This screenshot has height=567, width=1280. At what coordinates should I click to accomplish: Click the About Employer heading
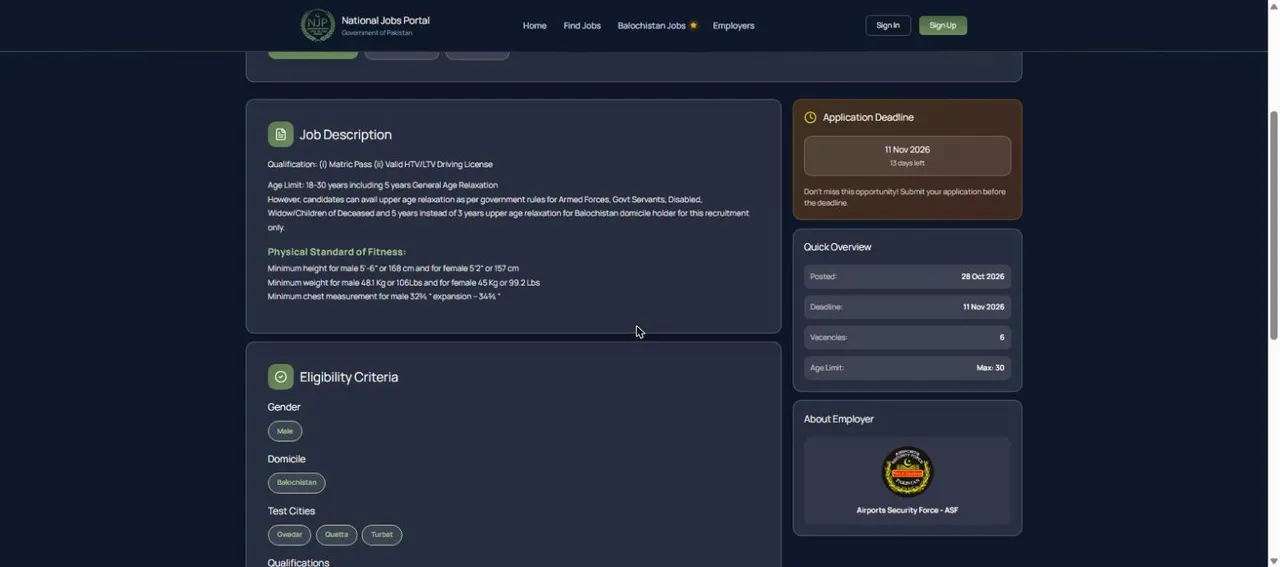click(838, 419)
